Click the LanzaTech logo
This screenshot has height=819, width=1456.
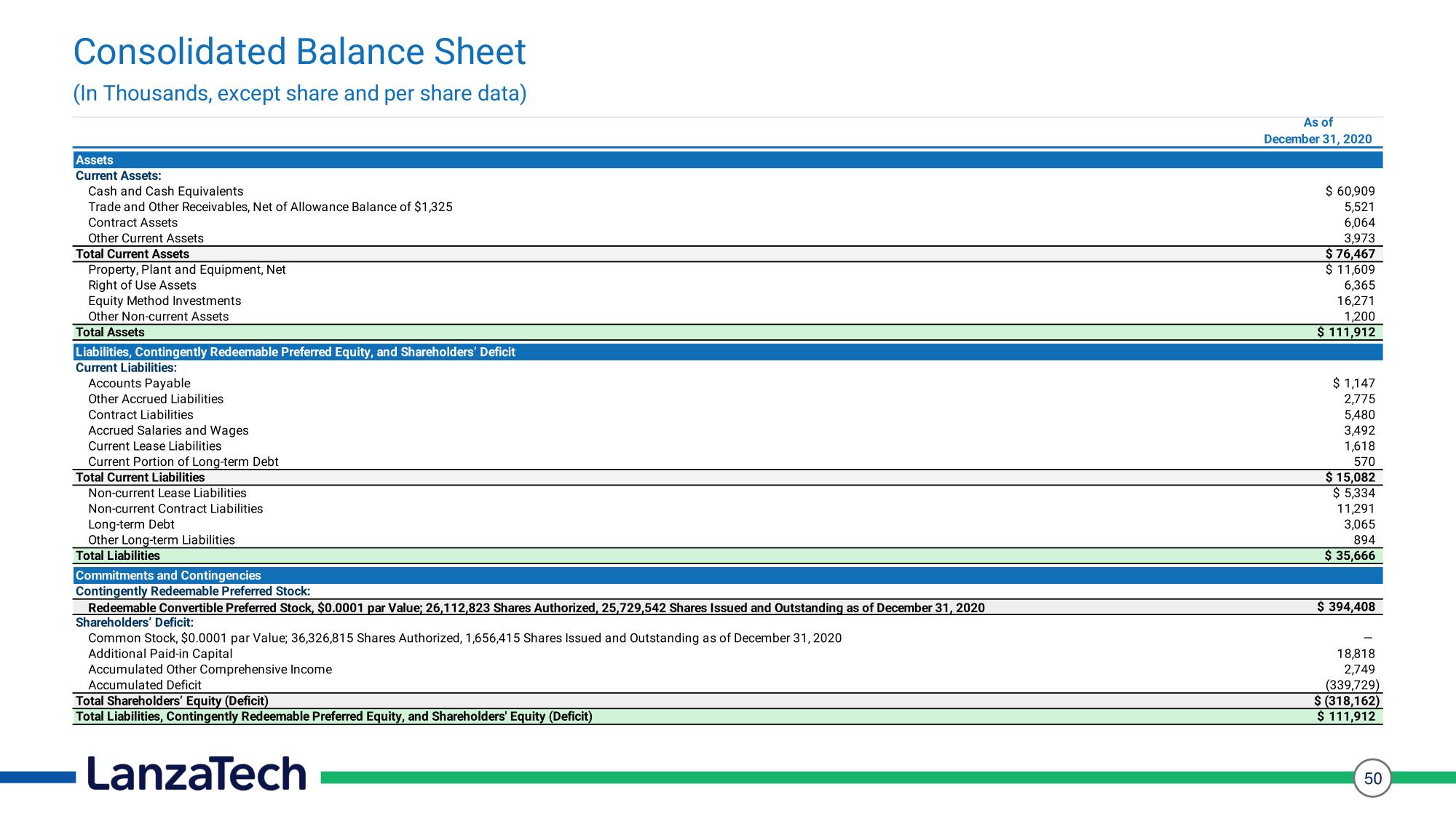coord(197,774)
